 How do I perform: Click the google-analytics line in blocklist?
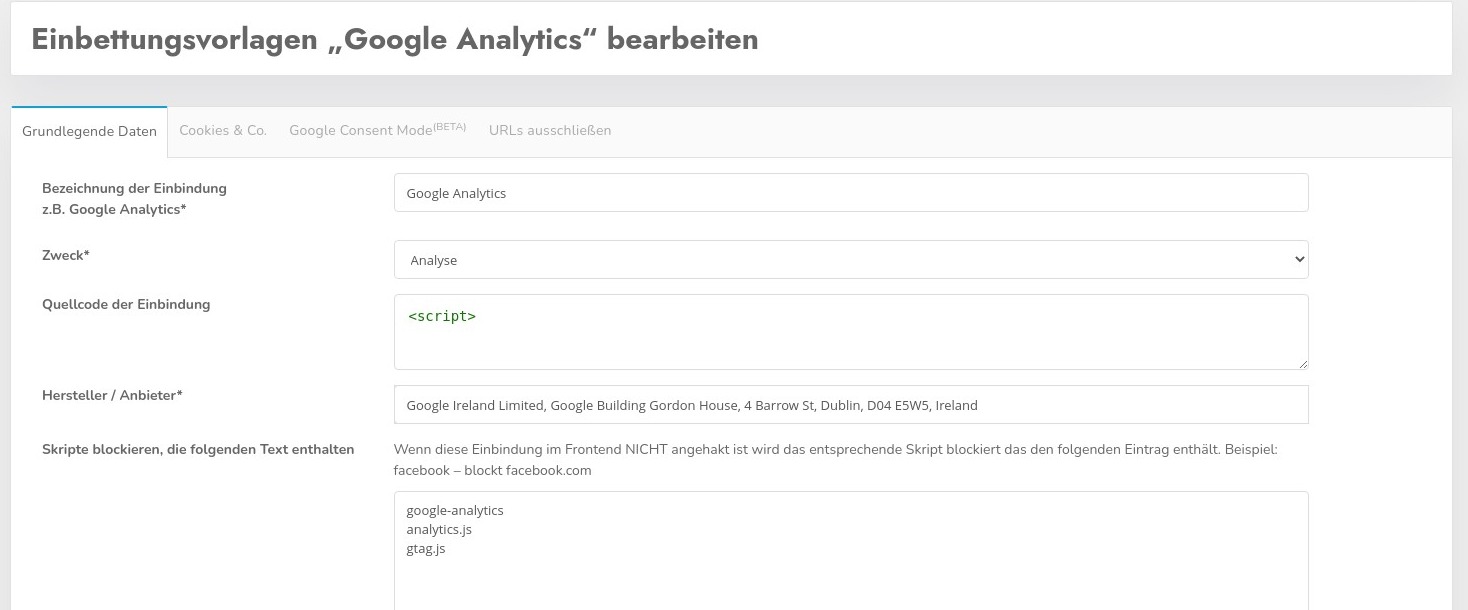(455, 511)
